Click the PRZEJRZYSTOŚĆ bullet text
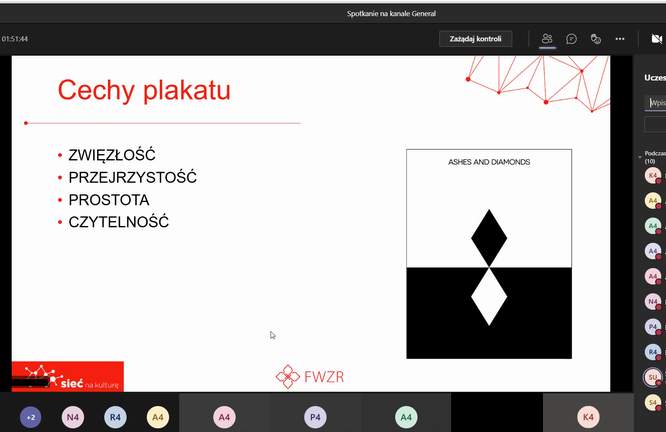The height and width of the screenshot is (432, 666). tap(133, 177)
